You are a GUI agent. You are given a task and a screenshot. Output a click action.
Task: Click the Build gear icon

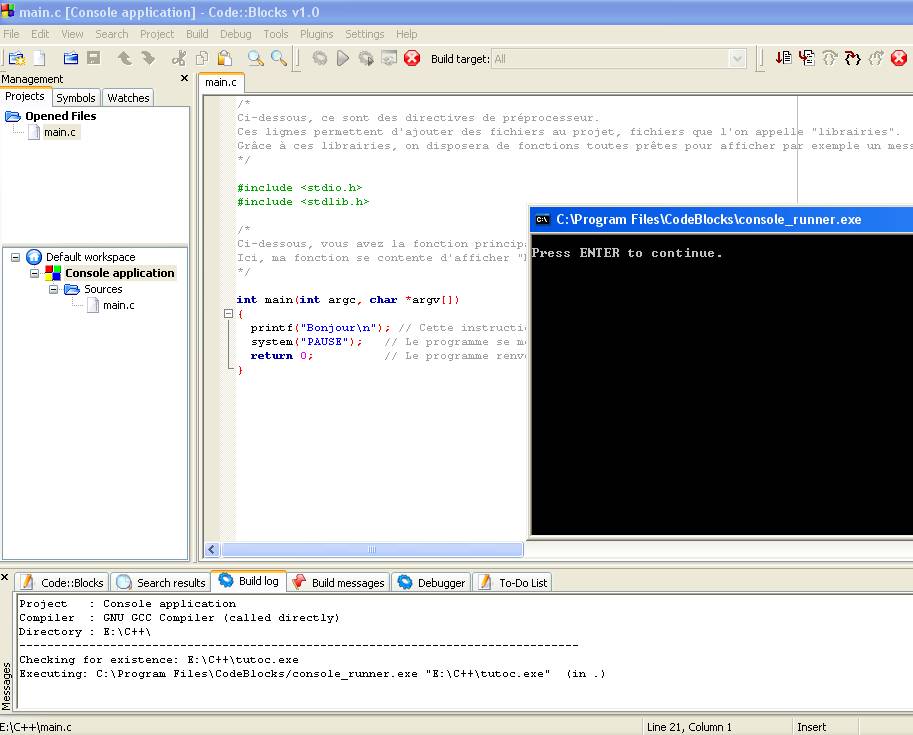click(x=320, y=59)
